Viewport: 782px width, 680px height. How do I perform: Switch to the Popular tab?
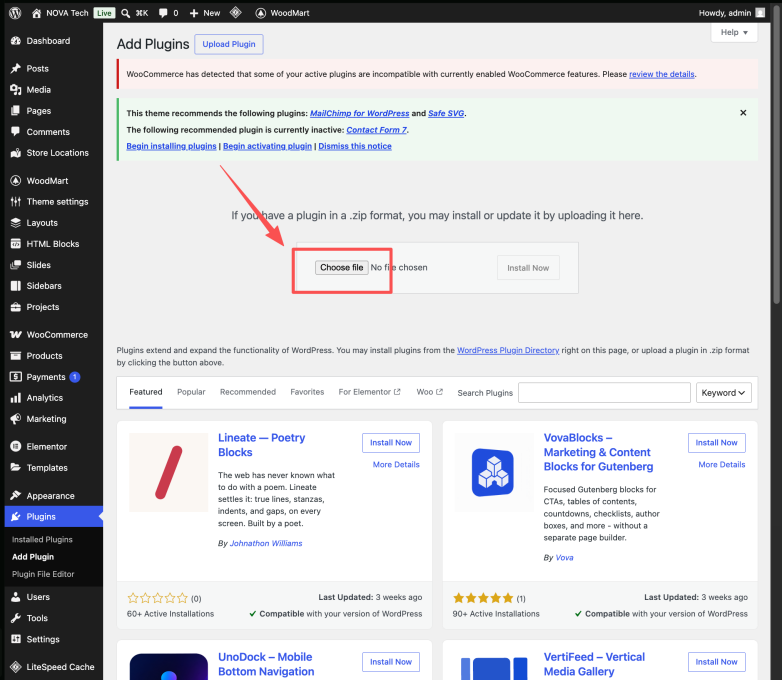point(191,392)
